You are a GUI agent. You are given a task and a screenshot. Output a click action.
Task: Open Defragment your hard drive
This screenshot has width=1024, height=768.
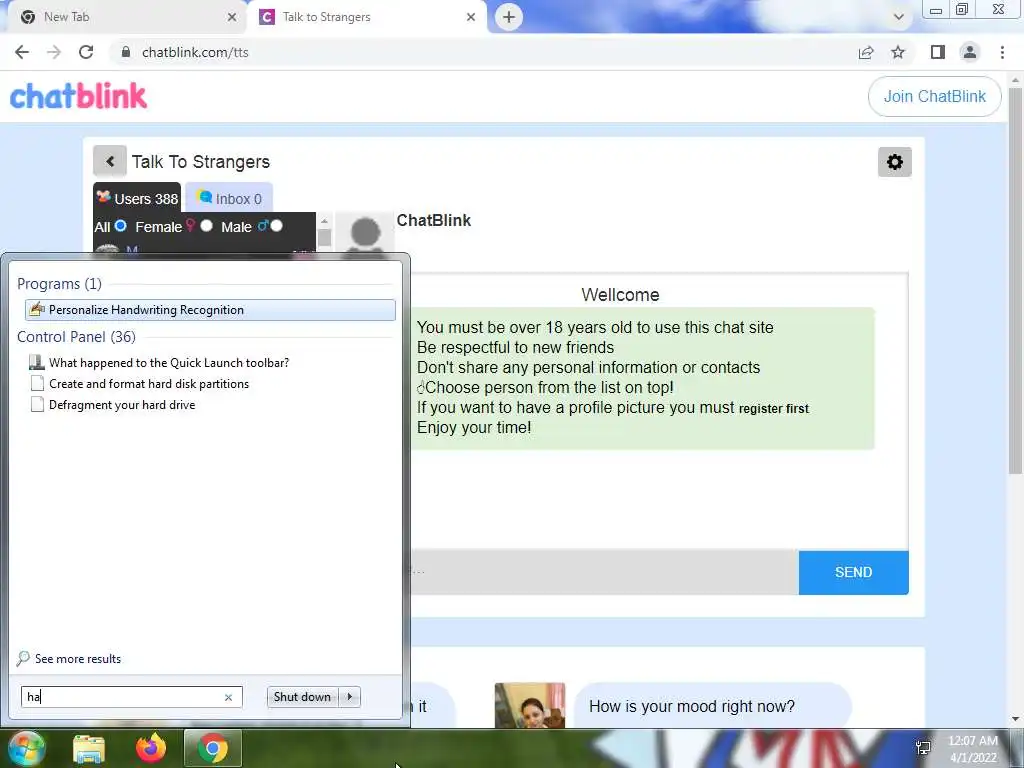click(122, 405)
